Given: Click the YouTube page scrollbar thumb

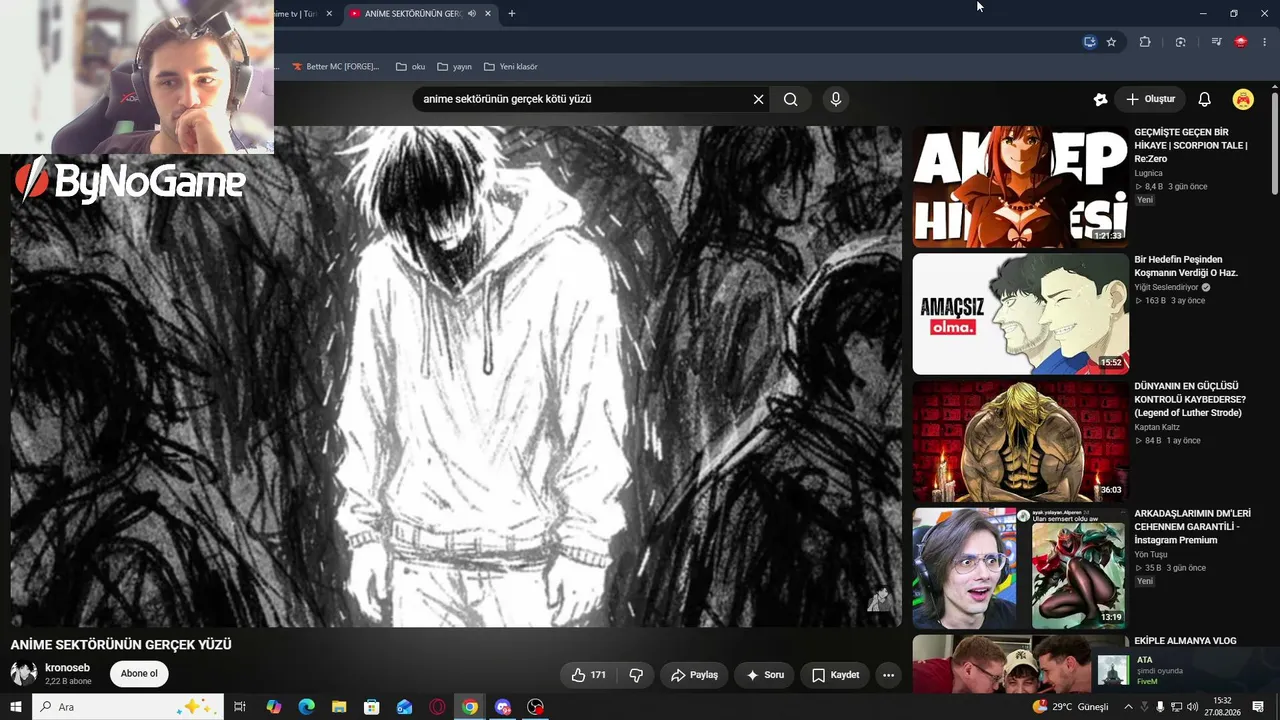Looking at the screenshot, I should coord(1275,145).
